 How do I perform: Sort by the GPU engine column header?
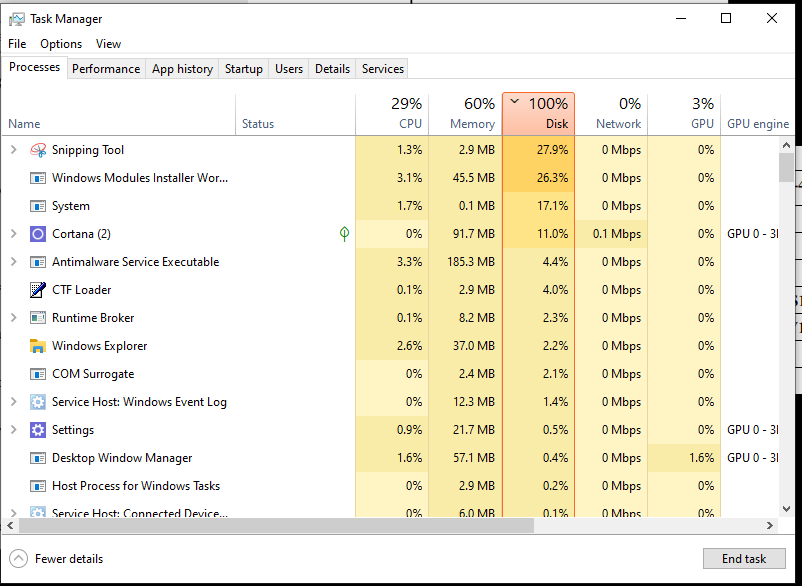click(758, 115)
